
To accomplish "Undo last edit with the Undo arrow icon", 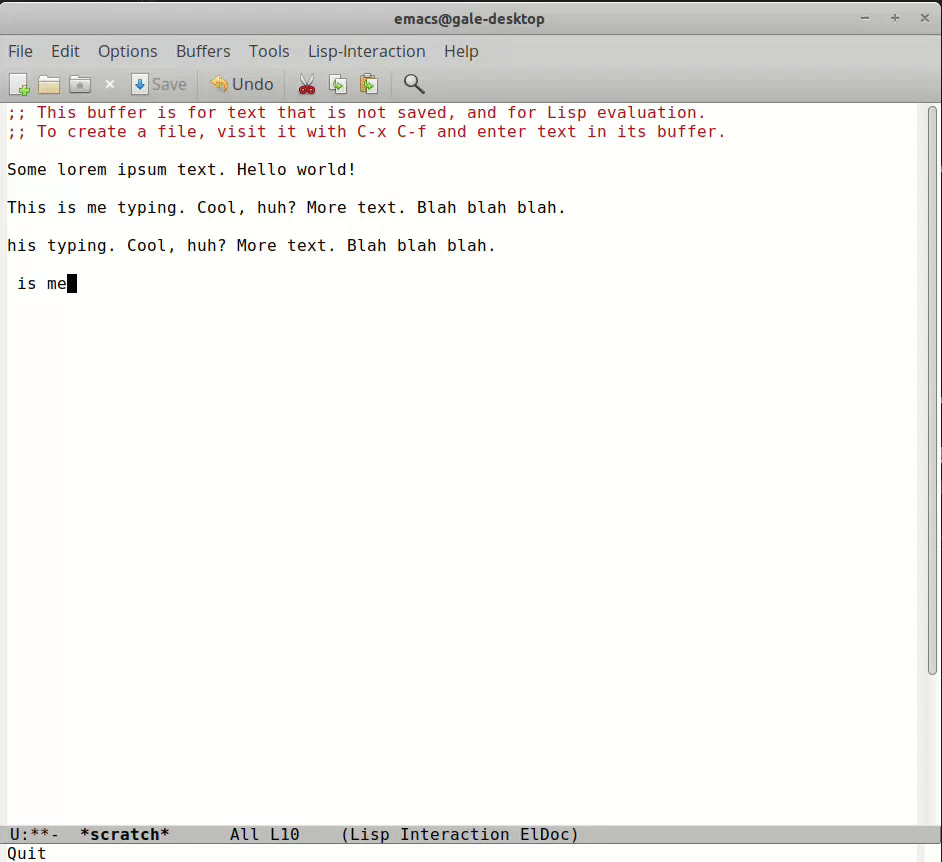I will click(240, 84).
